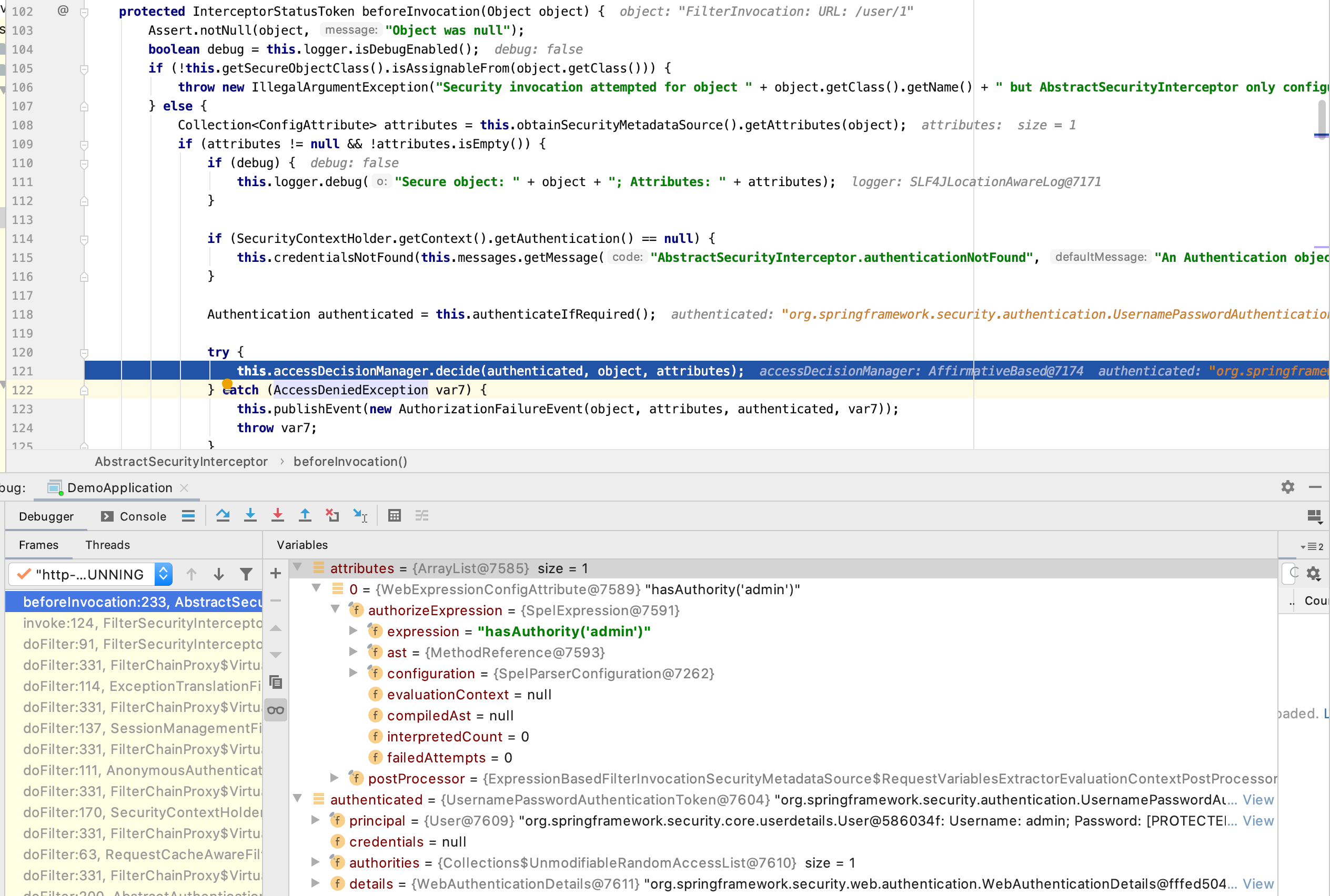Toggle code fold marker at line 109
This screenshot has height=896, width=1330.
pyautogui.click(x=84, y=145)
